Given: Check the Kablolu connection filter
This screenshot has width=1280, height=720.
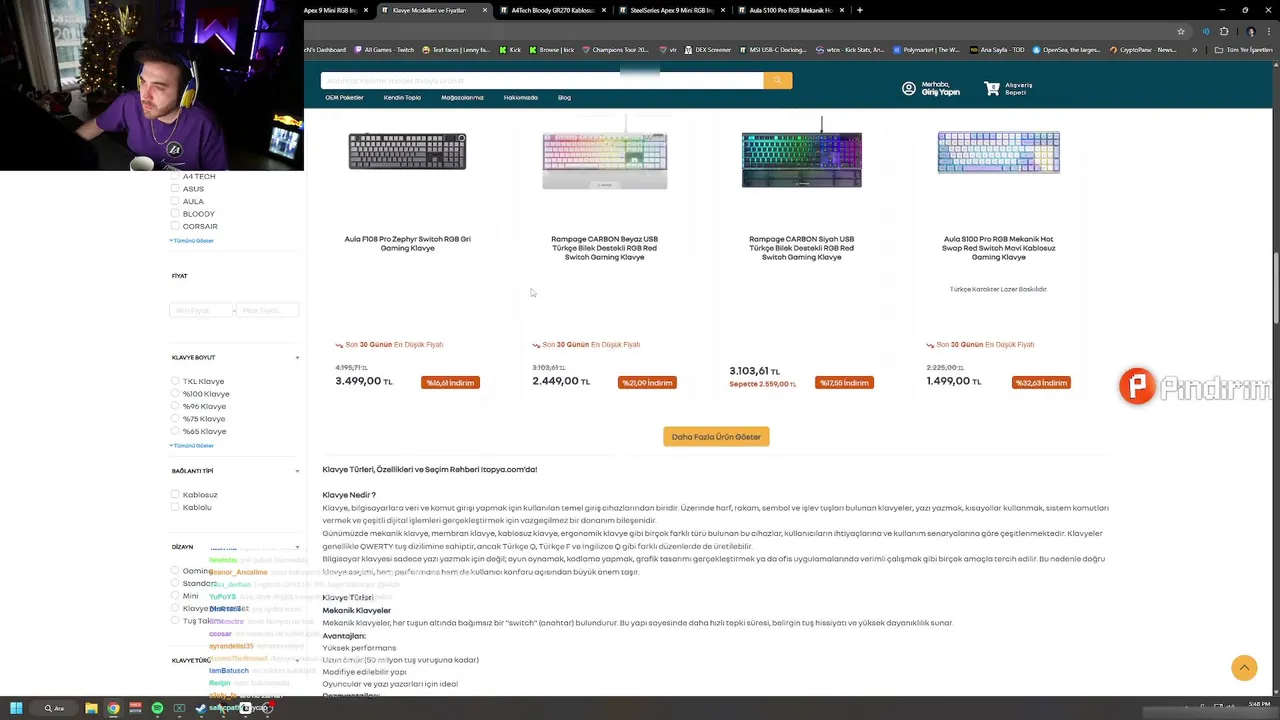Looking at the screenshot, I should (175, 507).
